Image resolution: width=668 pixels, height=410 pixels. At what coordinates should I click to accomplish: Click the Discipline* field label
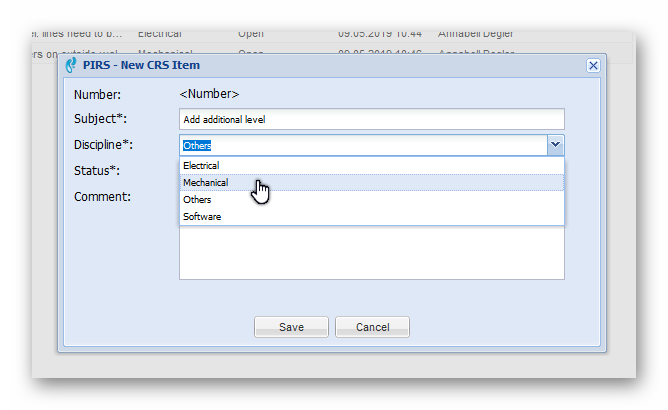(104, 145)
